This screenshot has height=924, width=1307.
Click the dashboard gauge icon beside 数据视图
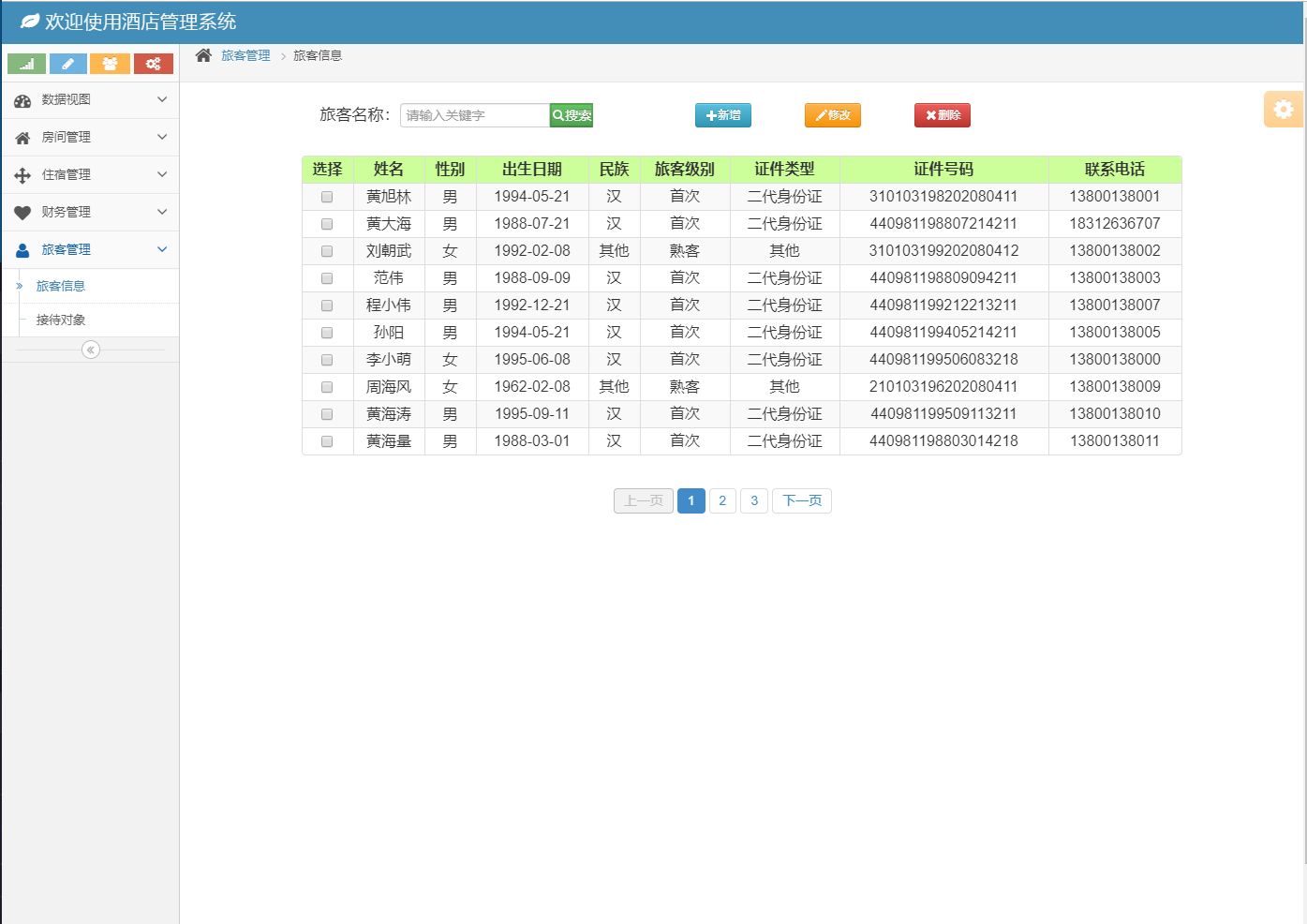(21, 99)
